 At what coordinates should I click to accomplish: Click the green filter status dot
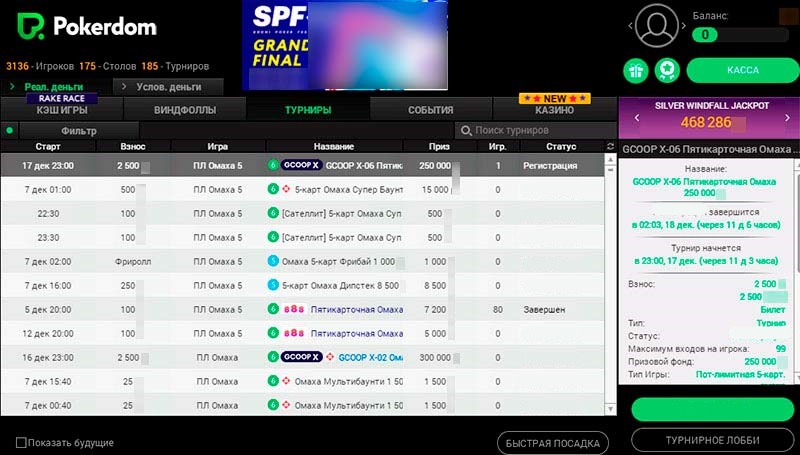click(9, 131)
